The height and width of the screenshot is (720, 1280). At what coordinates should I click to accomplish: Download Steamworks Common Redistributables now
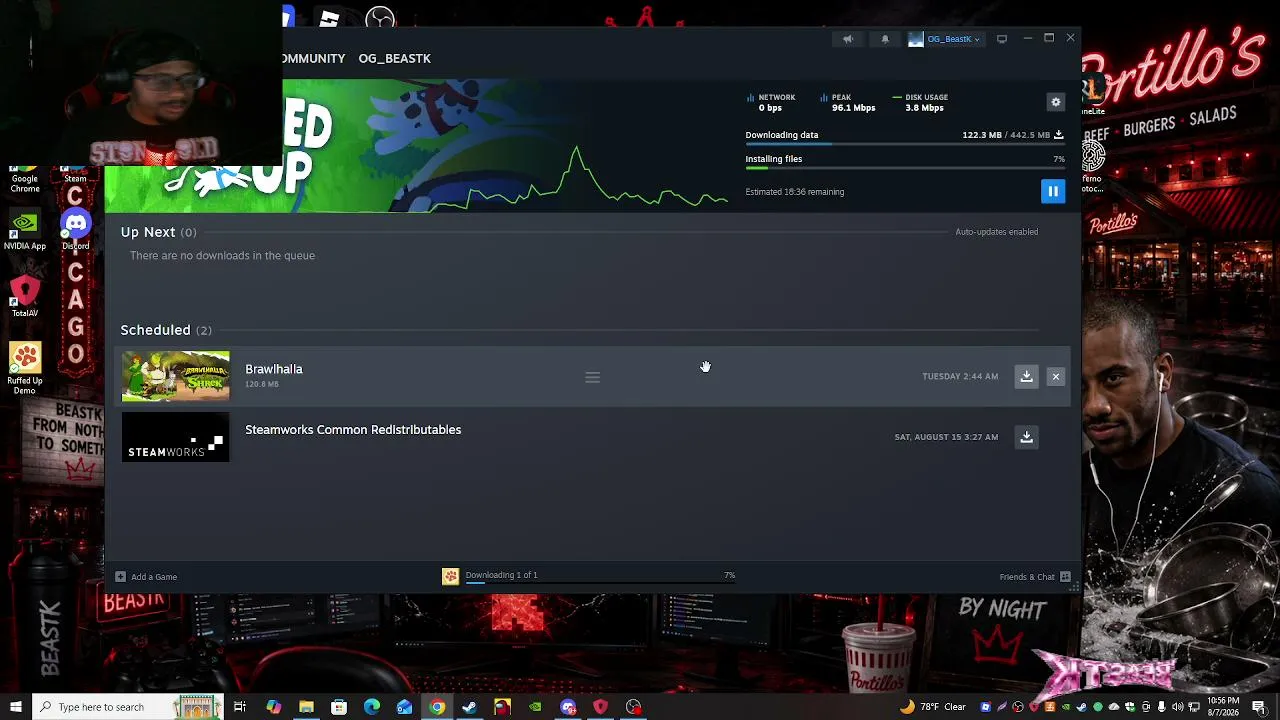point(1026,437)
